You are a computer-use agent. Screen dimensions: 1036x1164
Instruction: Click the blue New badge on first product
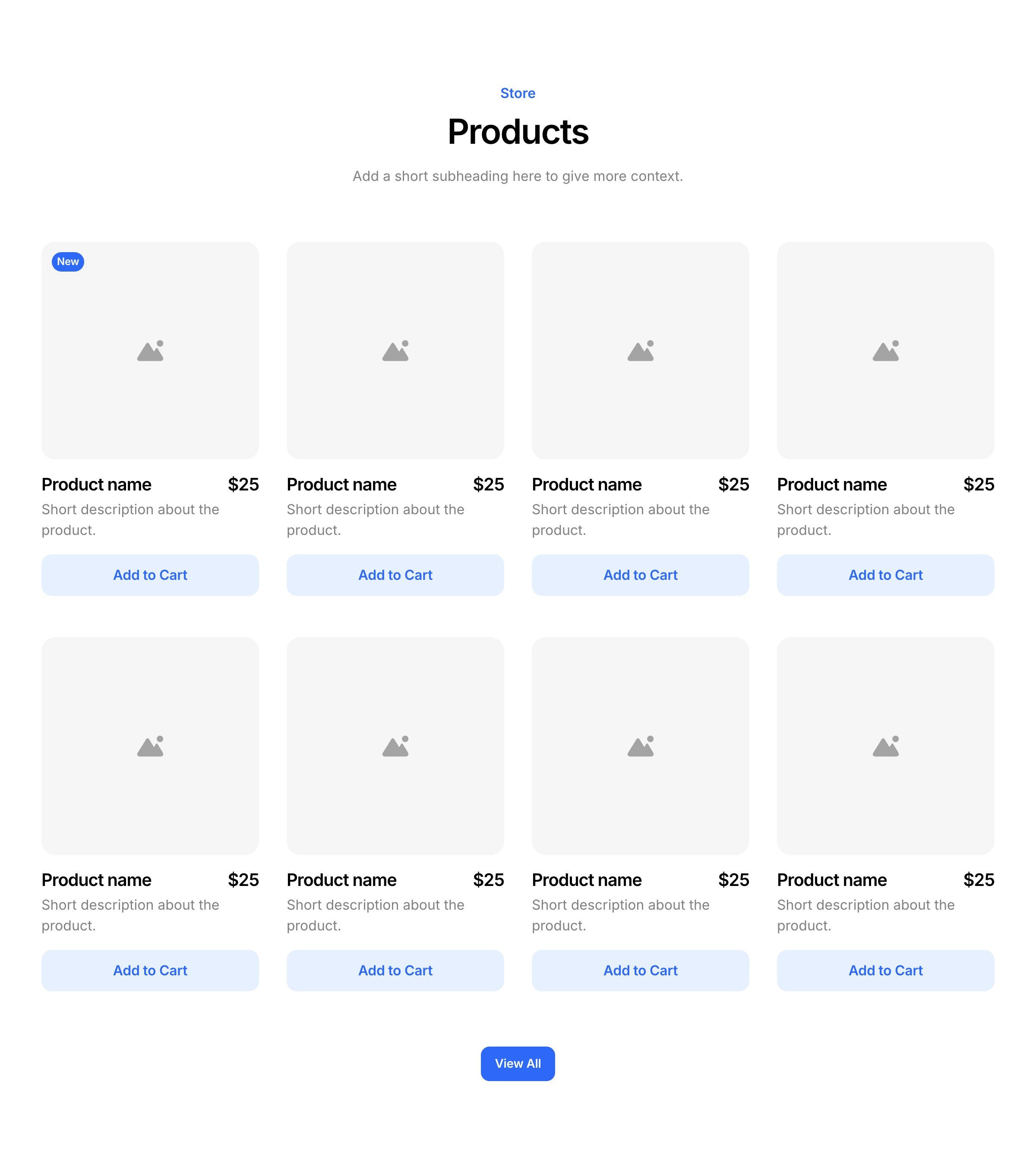(x=68, y=262)
